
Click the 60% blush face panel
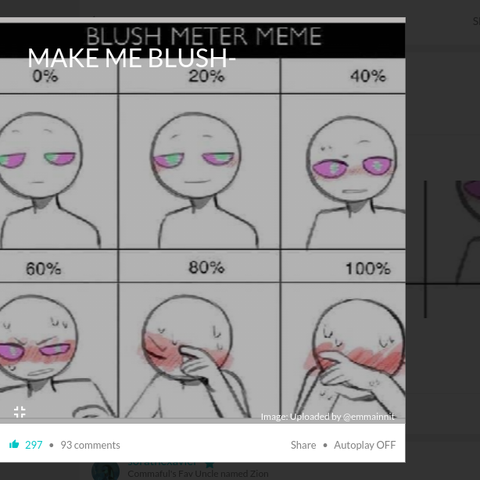point(58,350)
